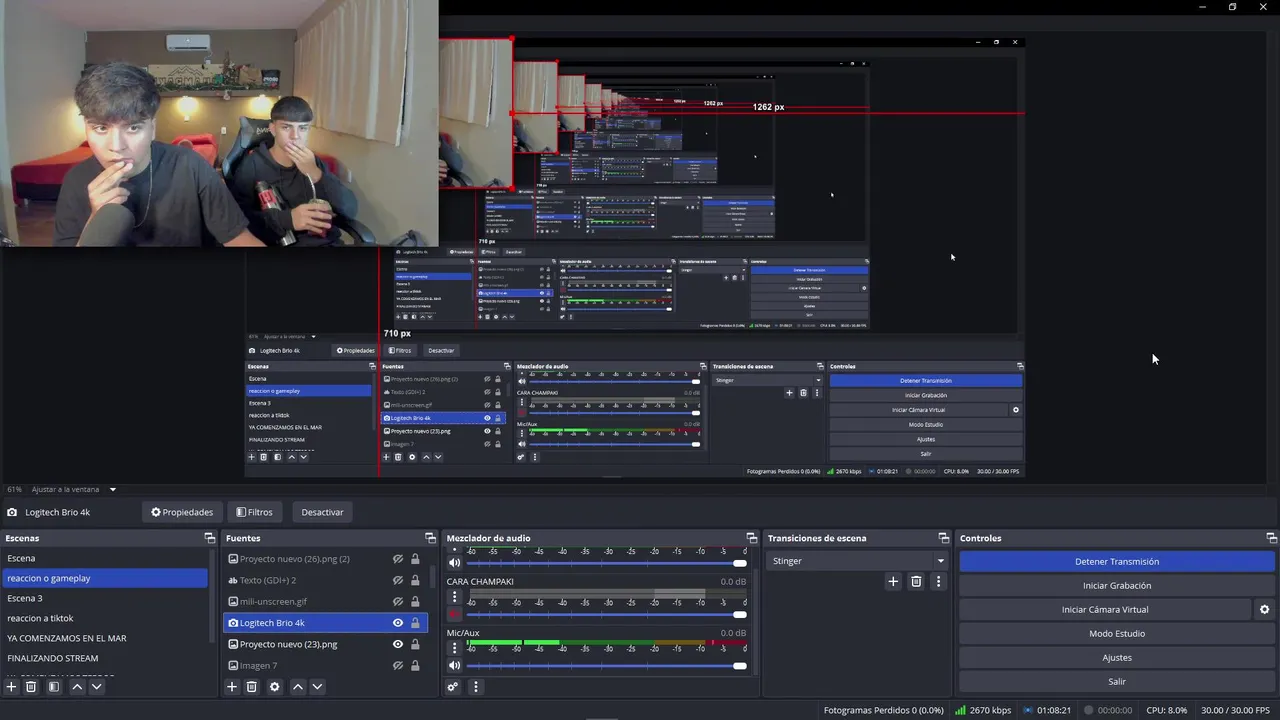Open audio mixer menu dots icon
Viewport: 1280px width, 720px height.
(x=476, y=687)
